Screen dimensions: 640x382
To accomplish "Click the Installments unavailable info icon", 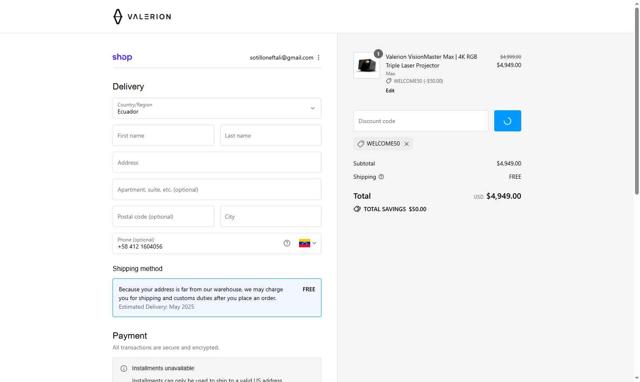I will point(124,368).
